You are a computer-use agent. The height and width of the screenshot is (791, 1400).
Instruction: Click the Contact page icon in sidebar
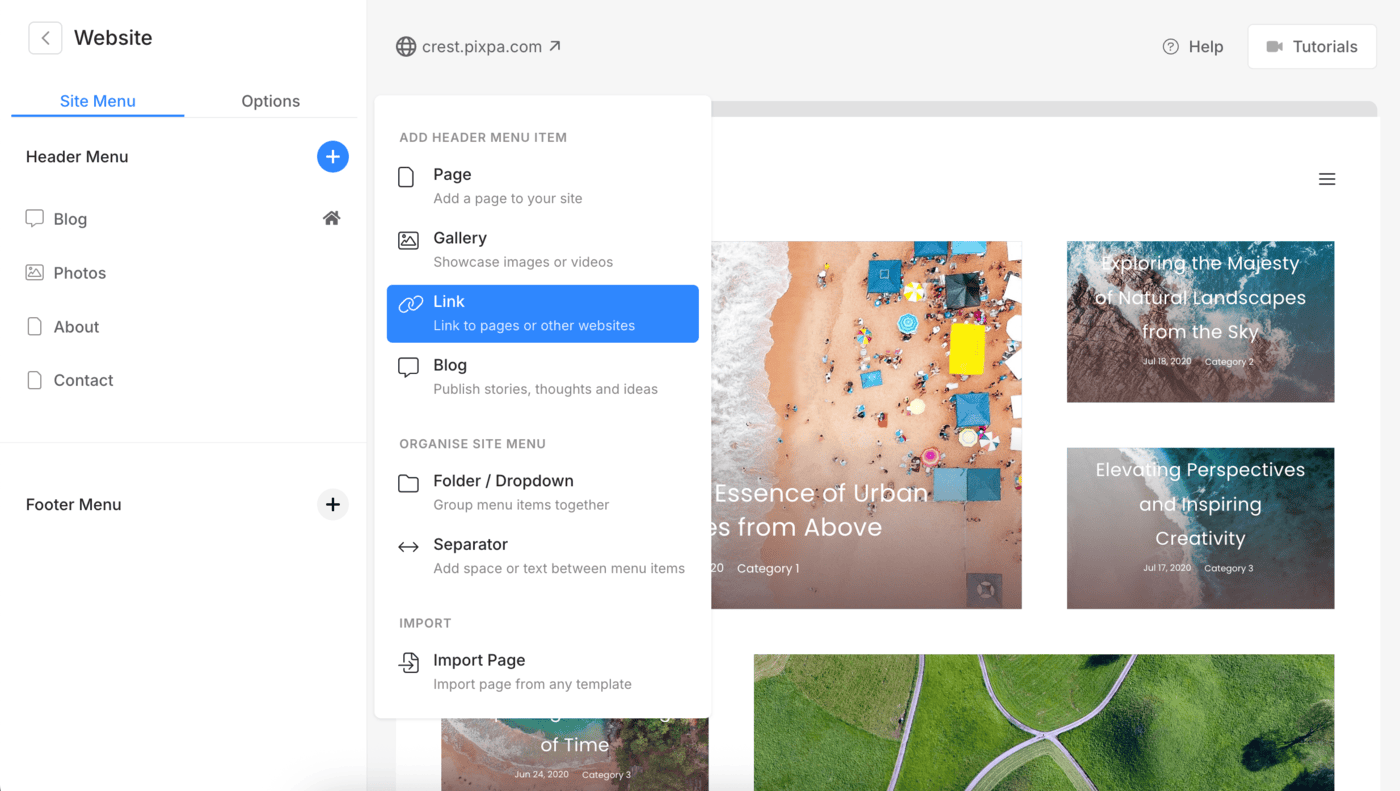pyautogui.click(x=35, y=380)
